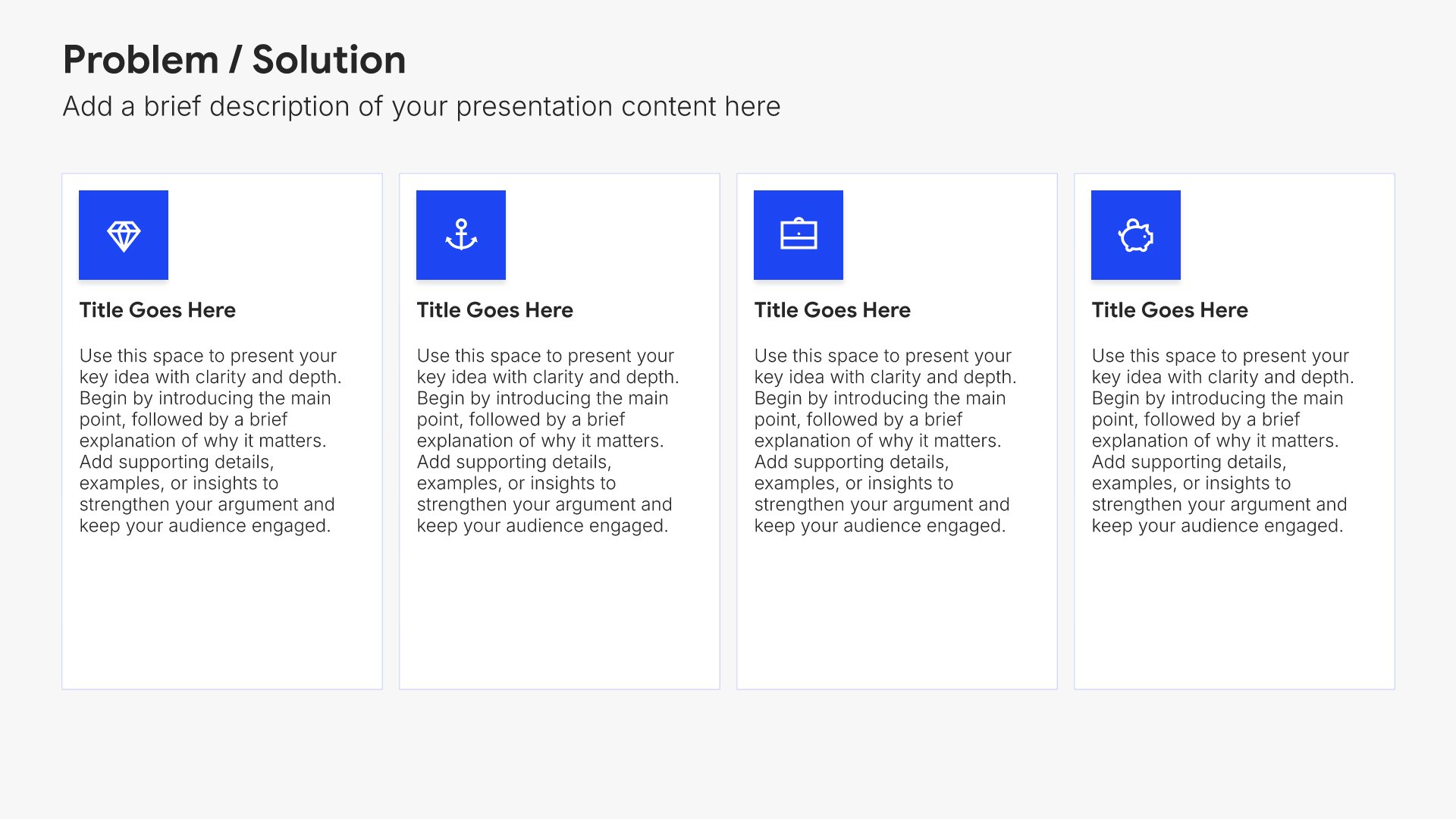Select body paragraph under piggy bank card
This screenshot has width=1456, height=819.
point(1223,441)
